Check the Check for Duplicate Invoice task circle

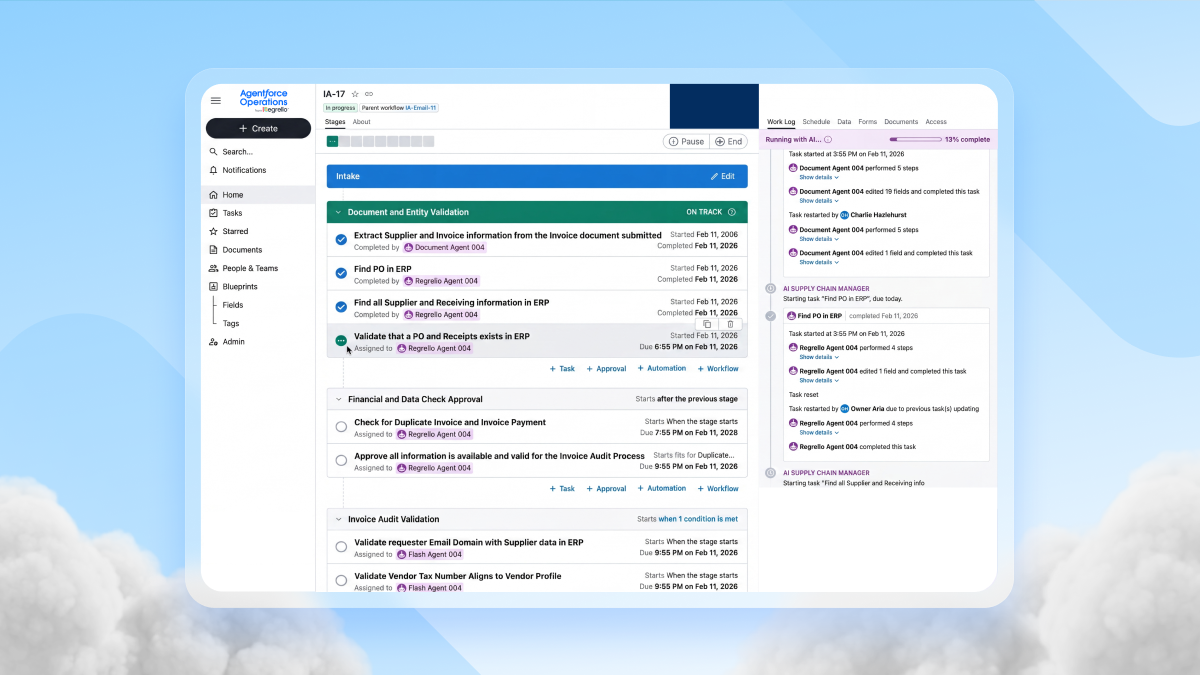tap(341, 427)
